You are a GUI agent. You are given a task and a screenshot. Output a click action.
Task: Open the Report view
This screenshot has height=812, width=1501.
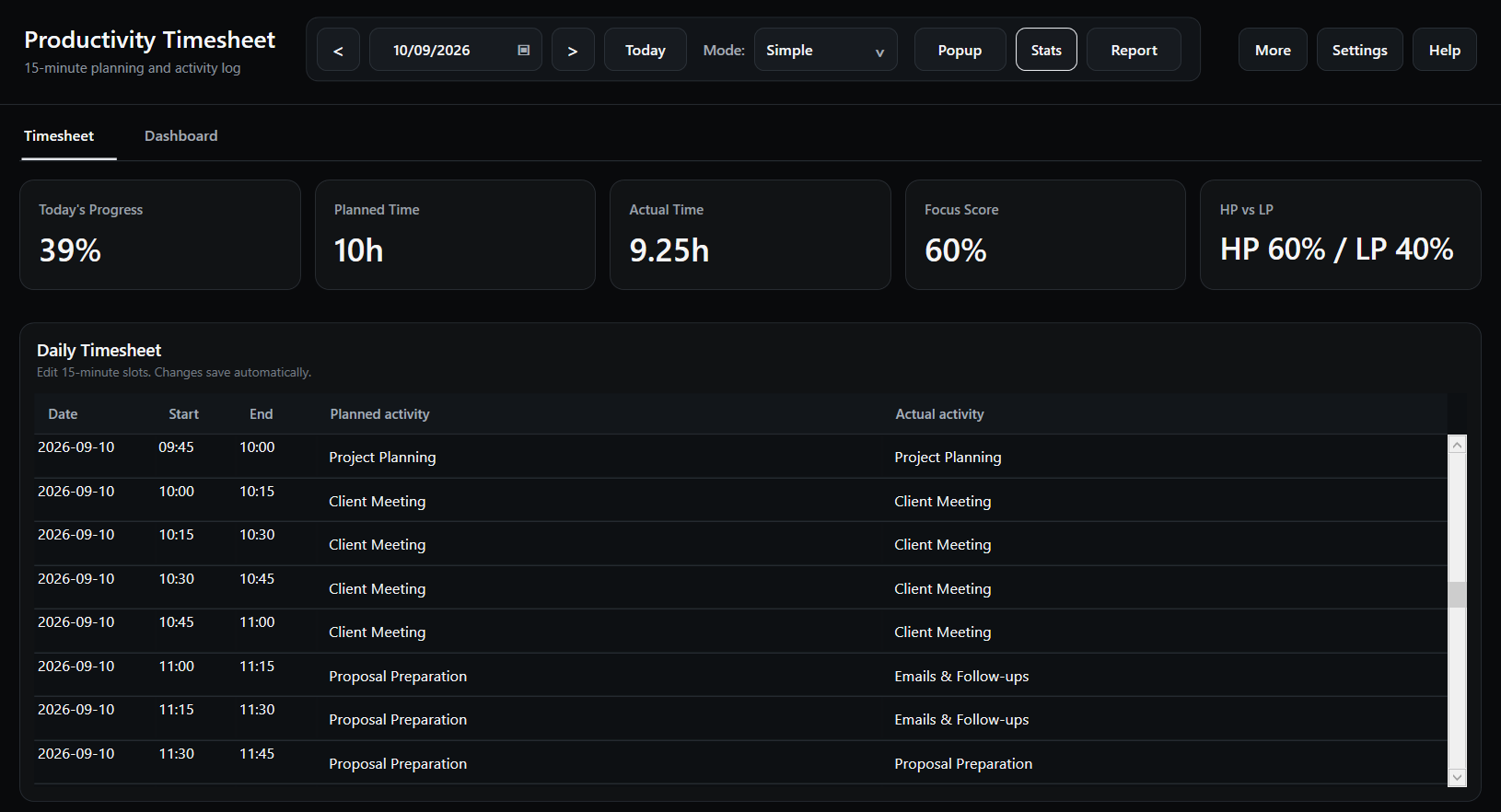(1134, 50)
